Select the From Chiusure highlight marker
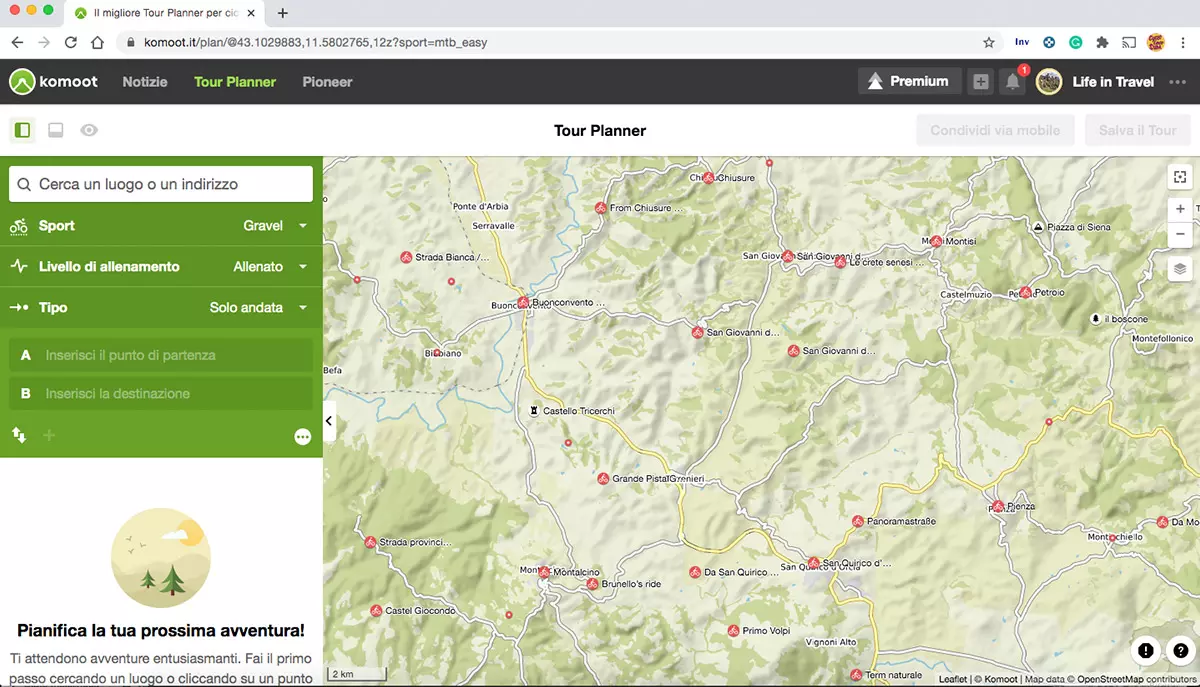The width and height of the screenshot is (1200, 687). pos(600,208)
